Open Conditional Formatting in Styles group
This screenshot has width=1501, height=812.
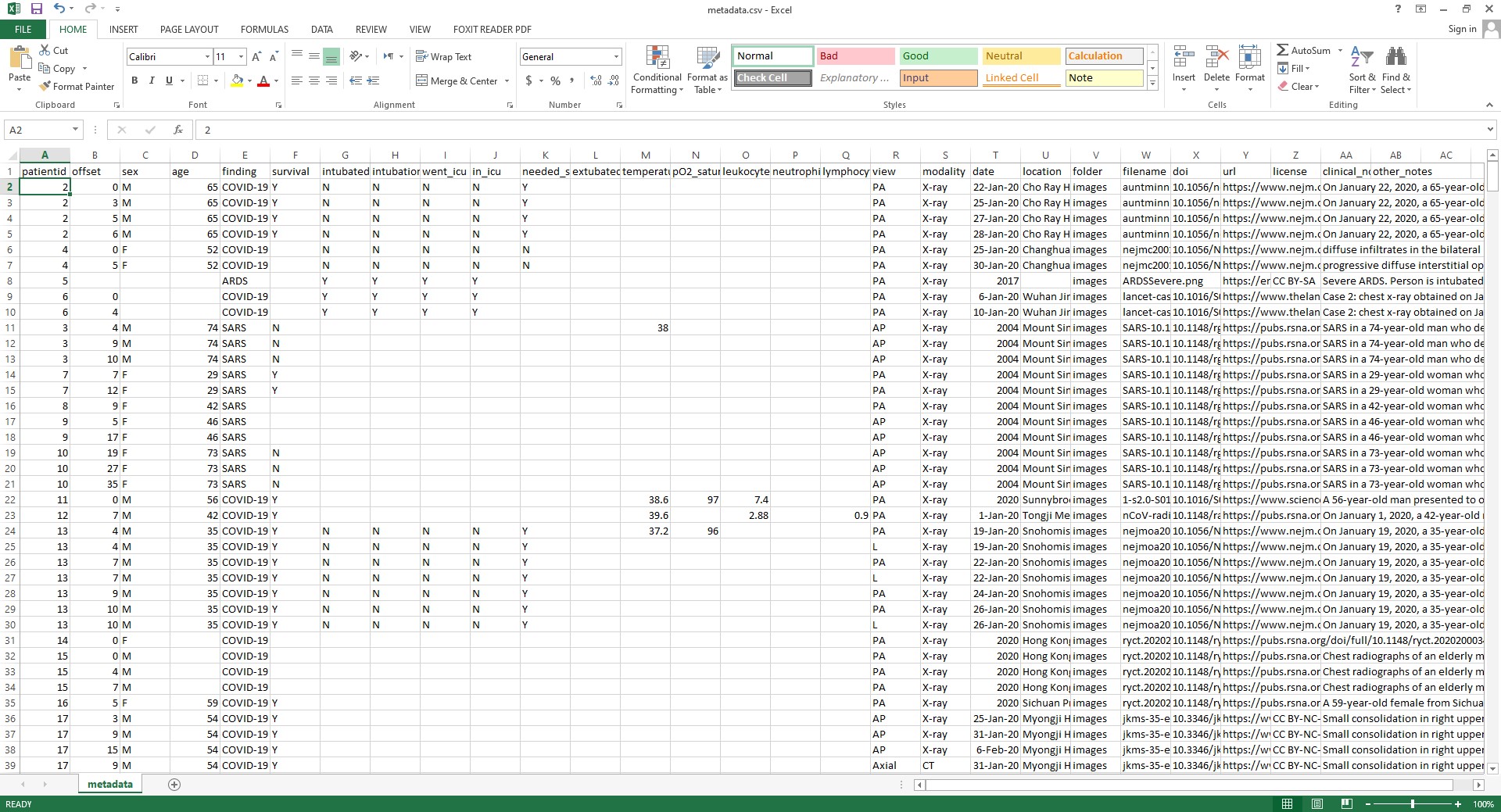(657, 70)
